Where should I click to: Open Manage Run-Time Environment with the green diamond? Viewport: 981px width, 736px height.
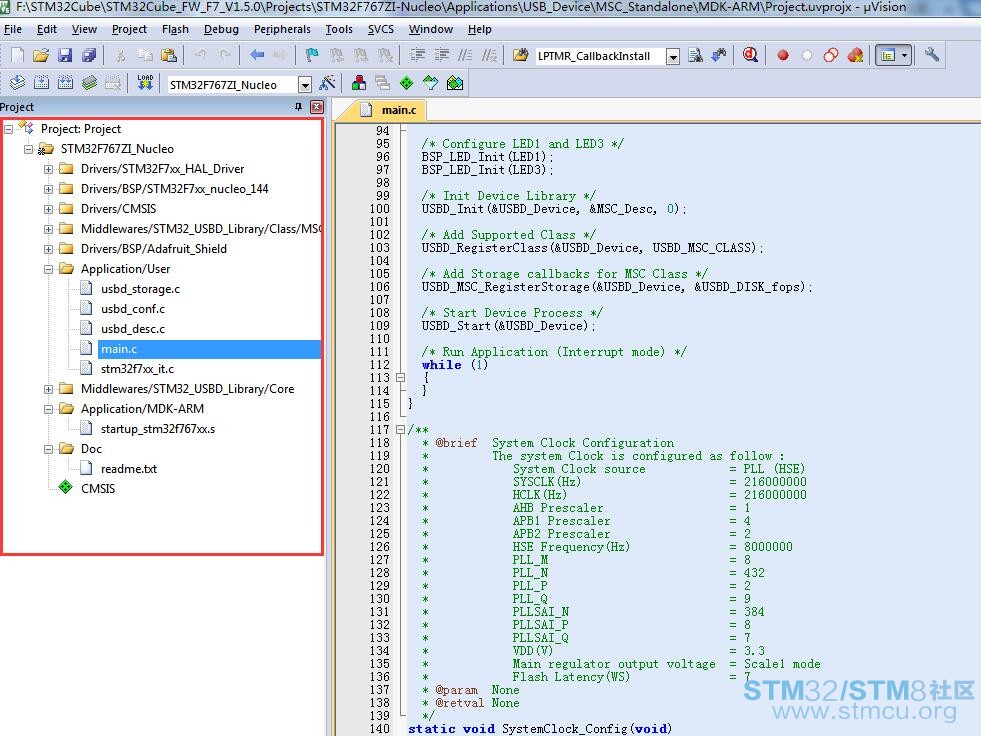[x=407, y=83]
